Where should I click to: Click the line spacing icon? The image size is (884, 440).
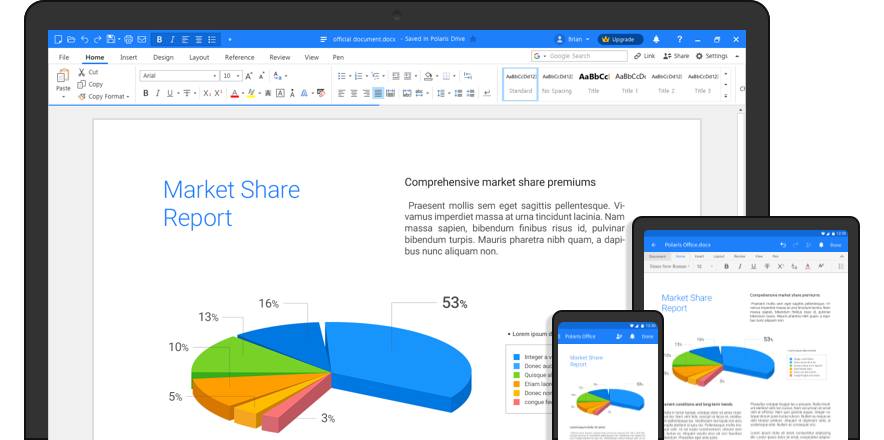441,93
